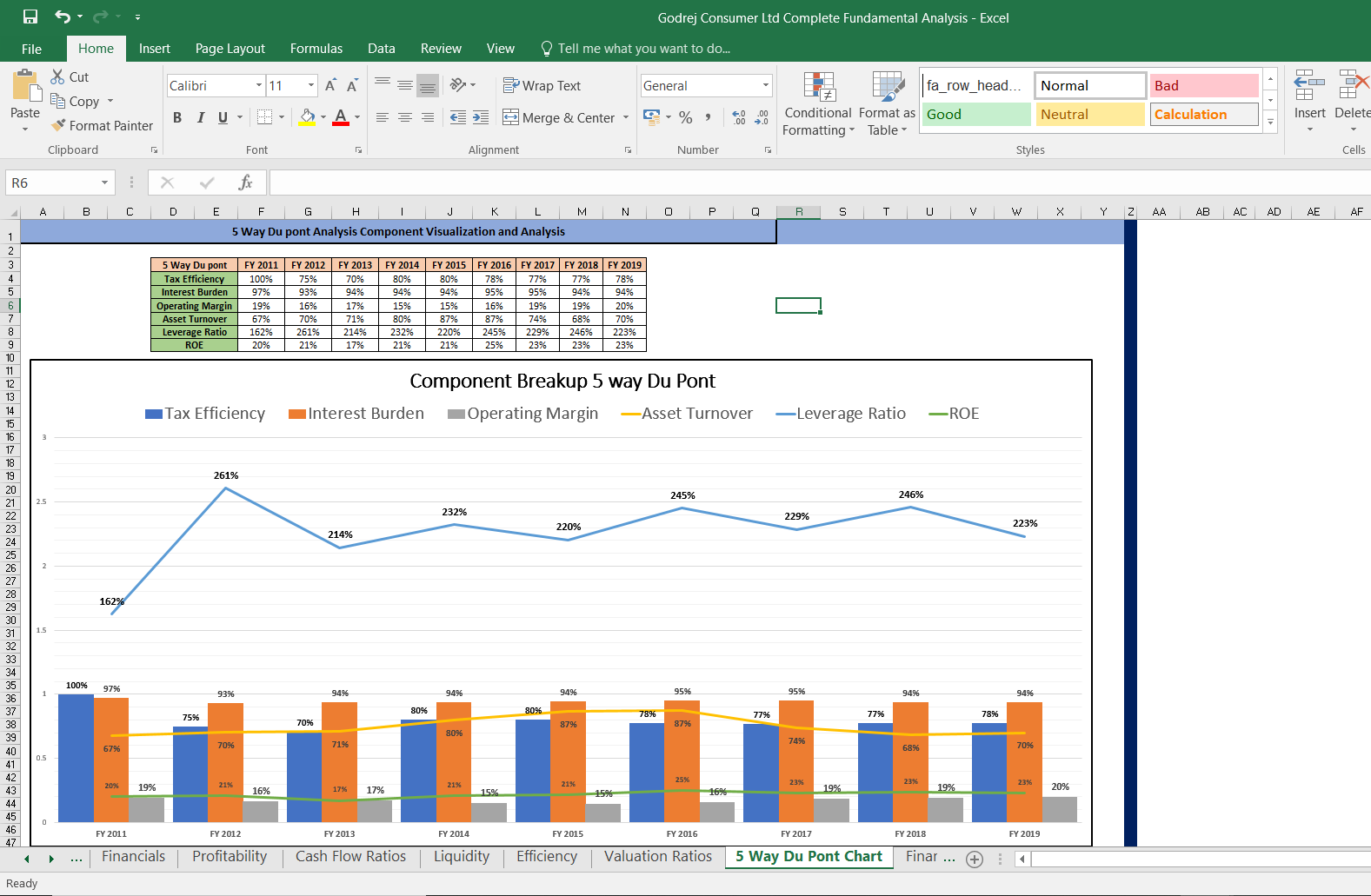Switch to the Insert ribbon tab

tap(155, 49)
